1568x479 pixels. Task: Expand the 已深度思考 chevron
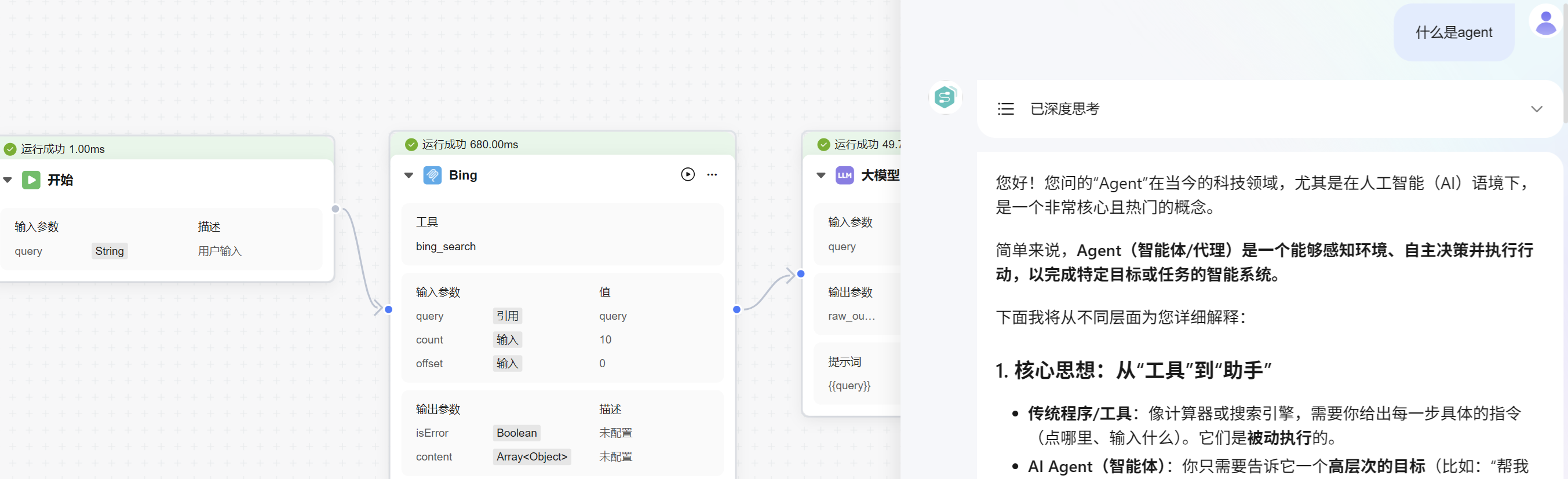(x=1536, y=109)
